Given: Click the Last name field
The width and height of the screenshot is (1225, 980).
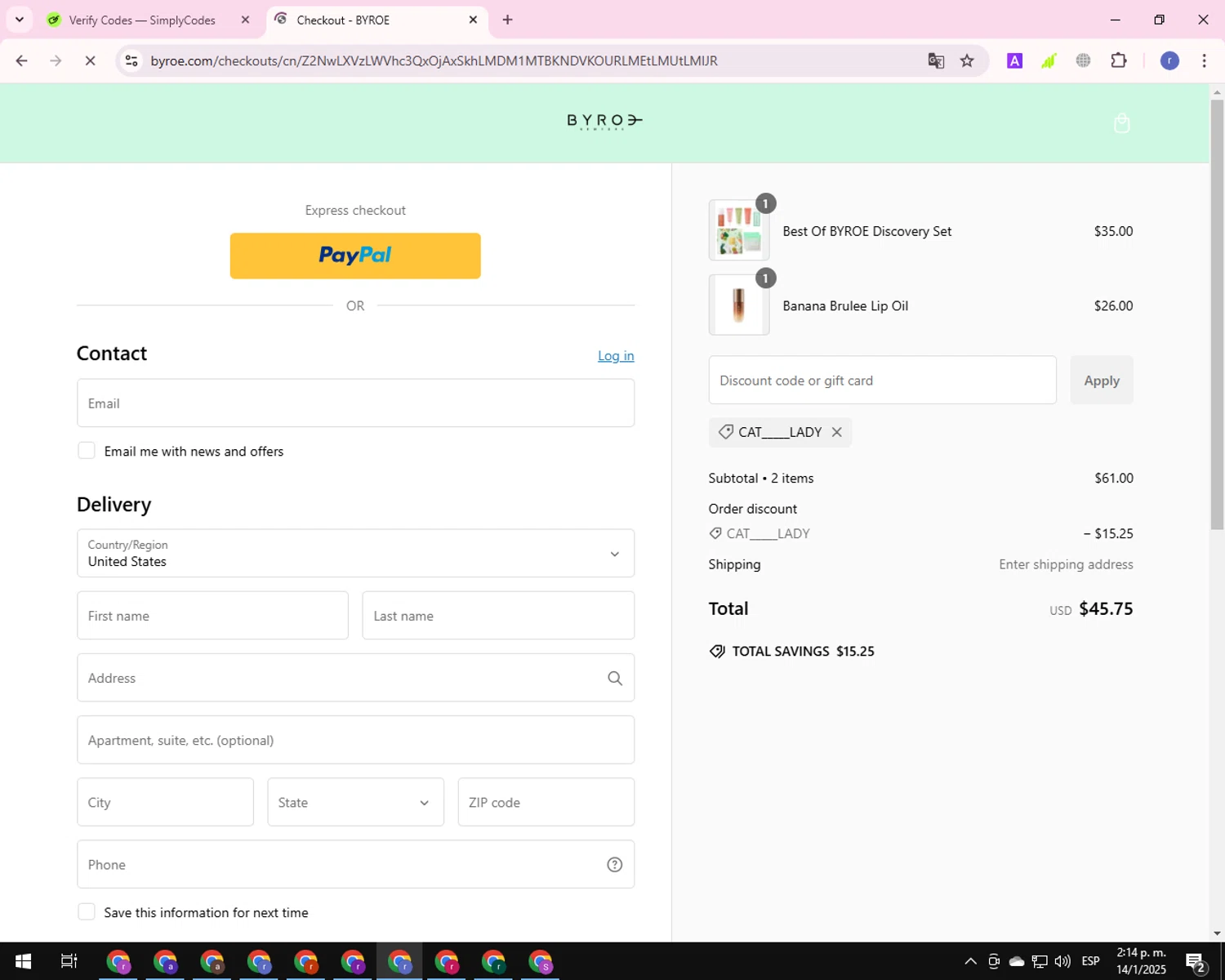Looking at the screenshot, I should [x=498, y=616].
